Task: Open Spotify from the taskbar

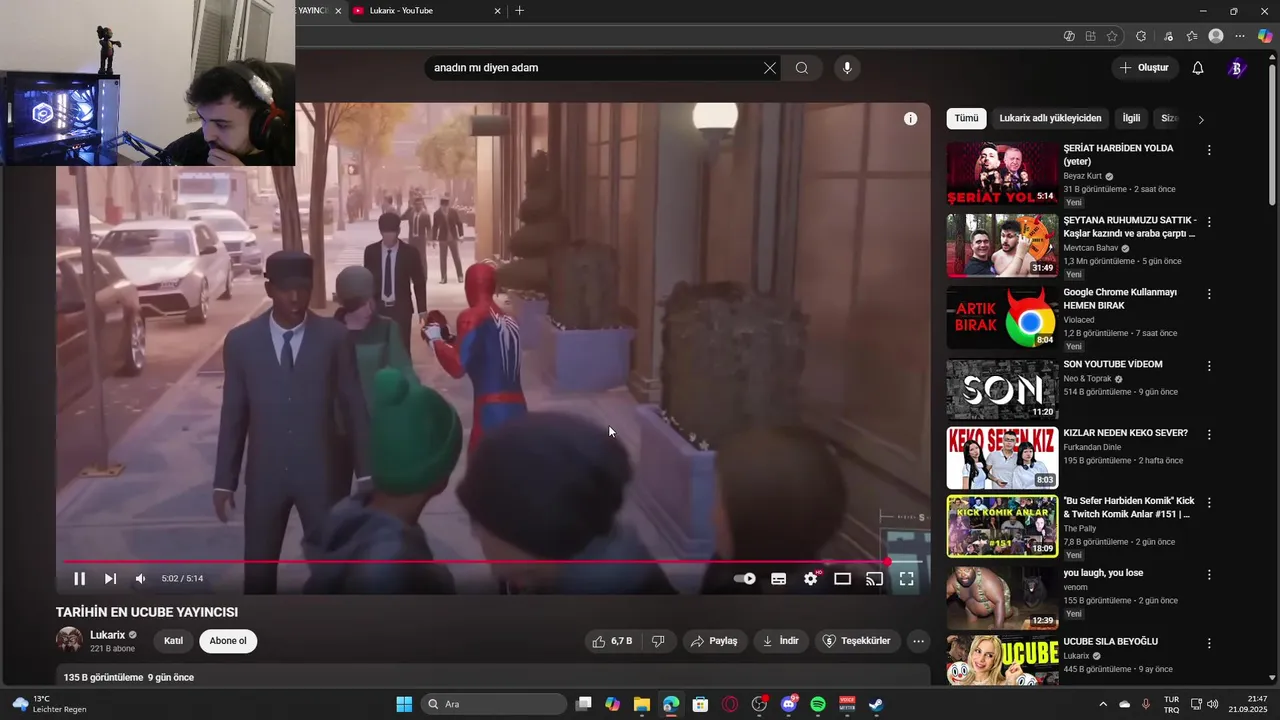Action: pos(818,704)
